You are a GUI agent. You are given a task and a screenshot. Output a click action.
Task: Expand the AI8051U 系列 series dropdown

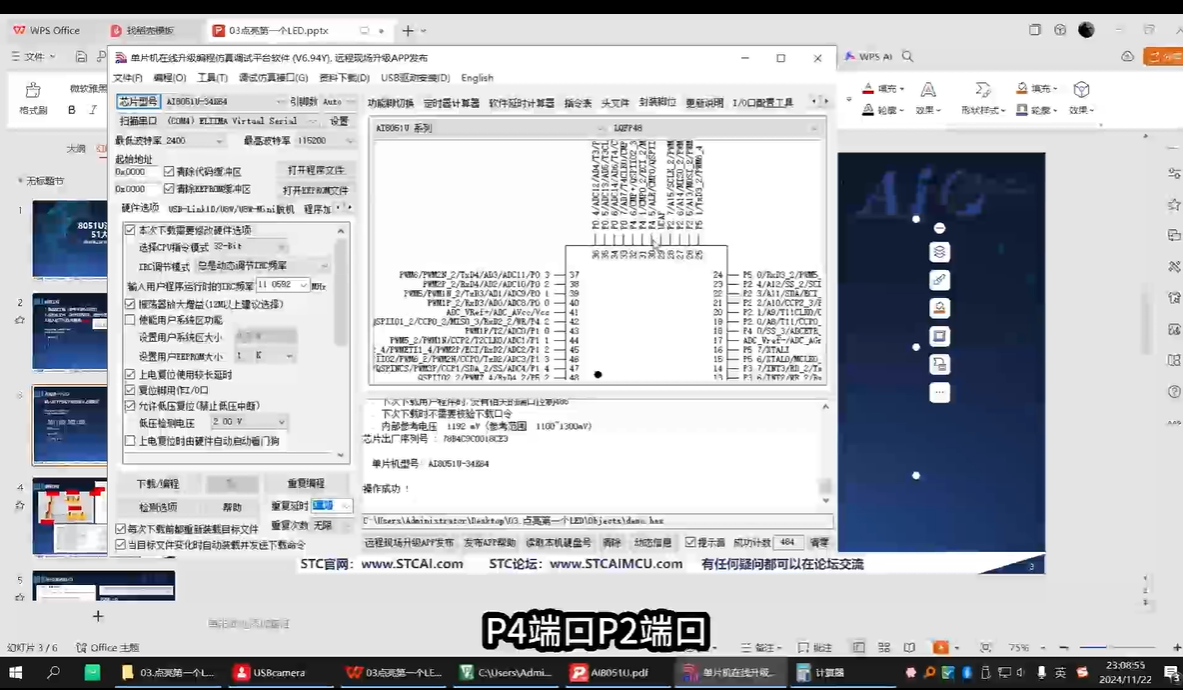click(x=601, y=128)
